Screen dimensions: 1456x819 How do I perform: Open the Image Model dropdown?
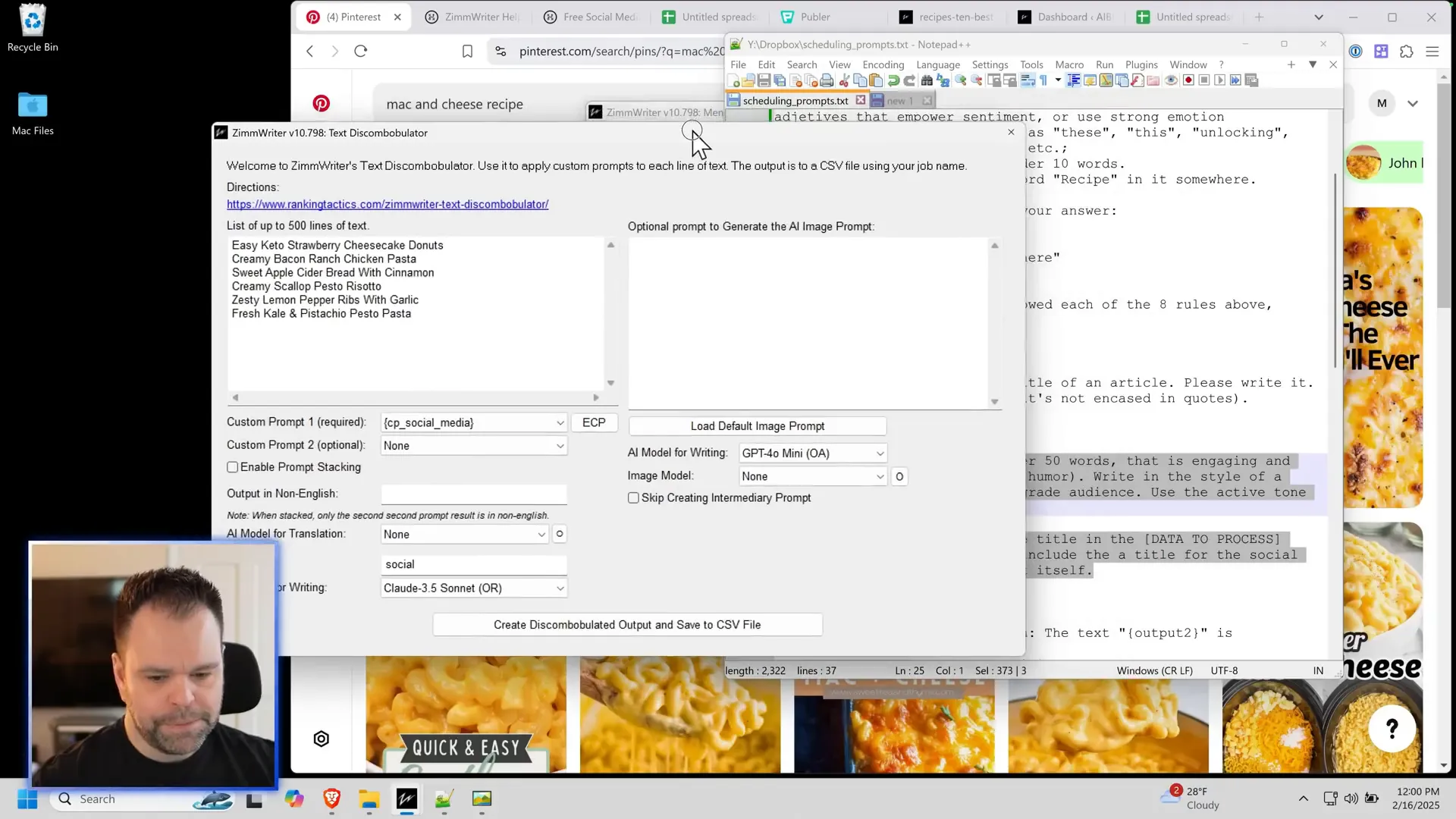(812, 476)
